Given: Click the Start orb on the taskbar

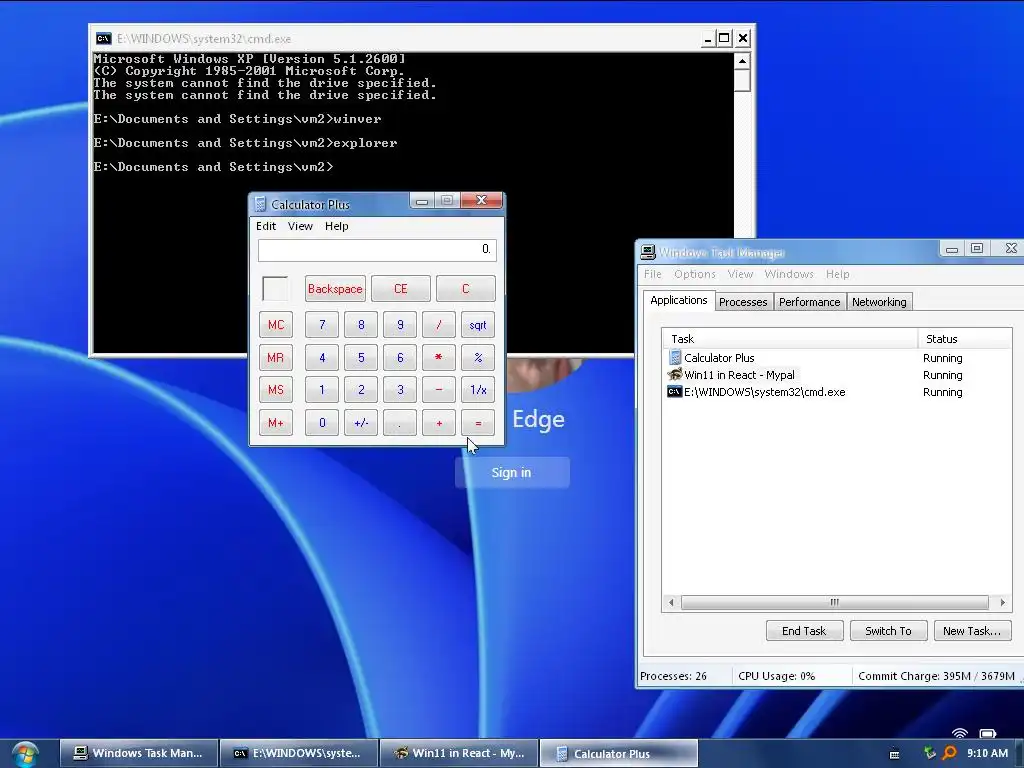Looking at the screenshot, I should point(25,754).
